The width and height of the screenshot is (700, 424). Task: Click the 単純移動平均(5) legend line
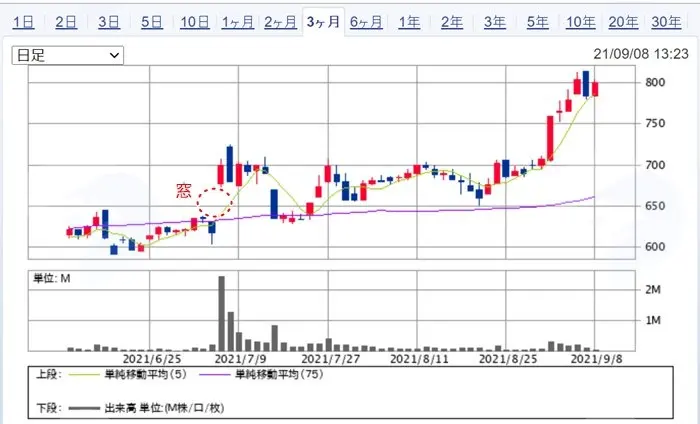(x=84, y=374)
